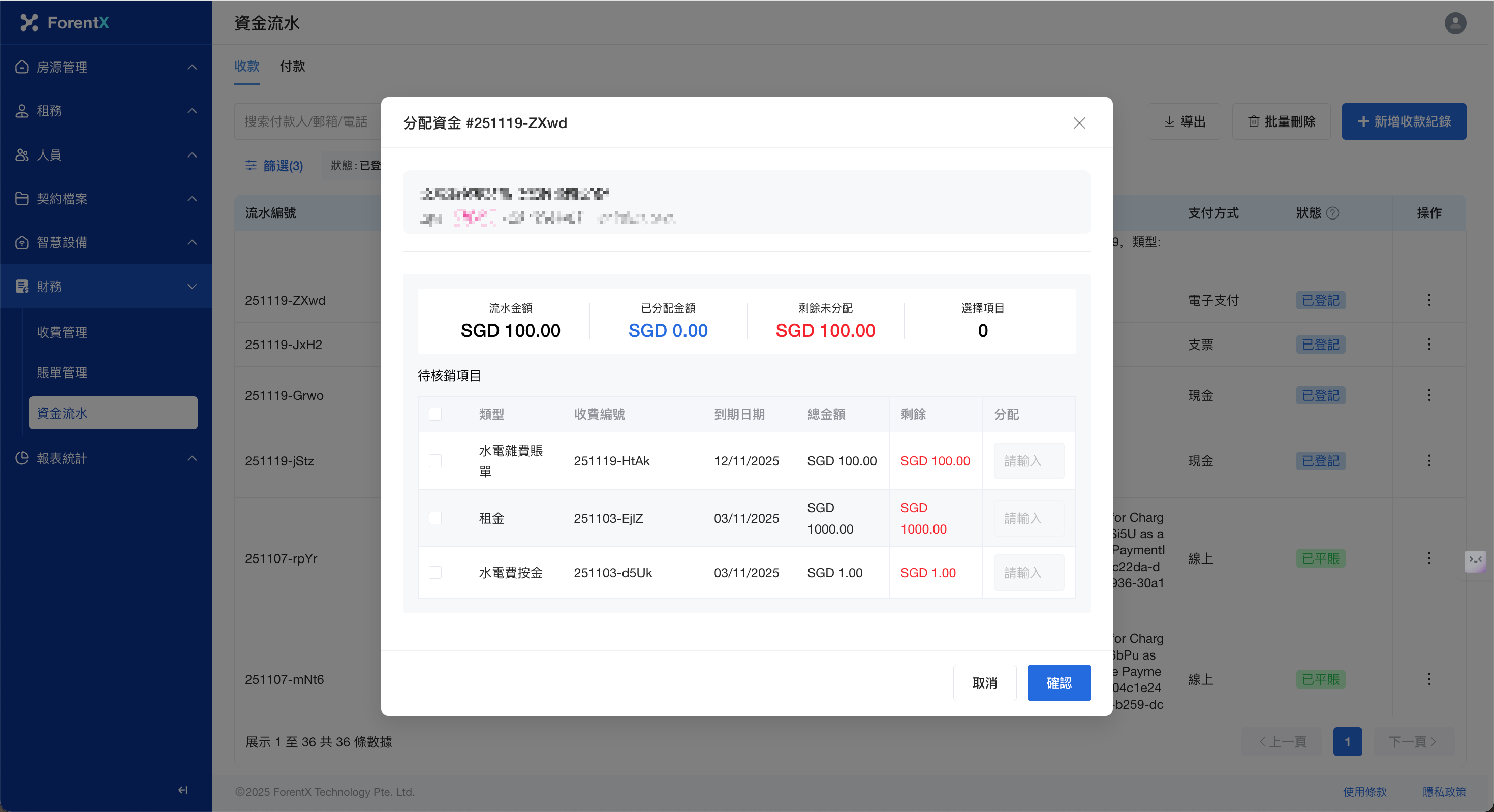Click the 取消 cancel button
Viewport: 1494px width, 812px height.
984,682
